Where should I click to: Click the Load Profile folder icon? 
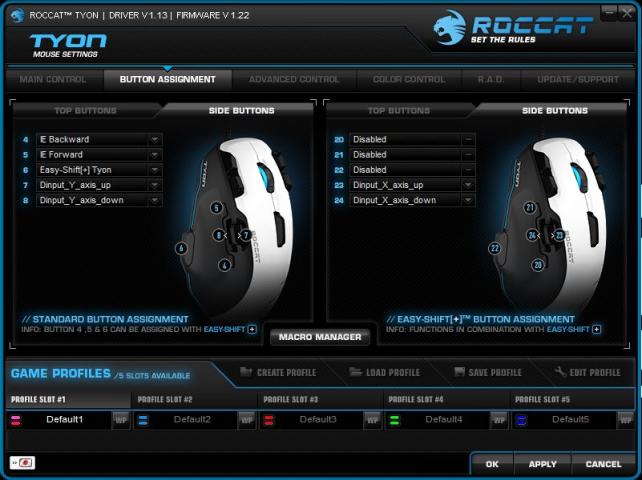(355, 371)
